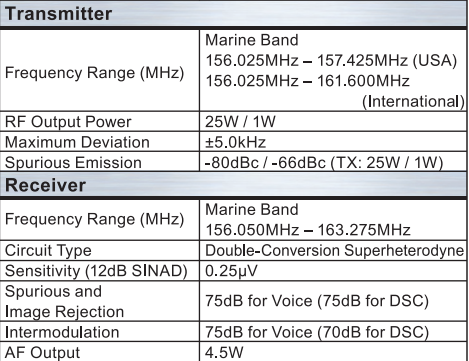Screen dimensions: 469x361
Task: Select the transmitter Frequency Range (MHz) label
Action: pyautogui.click(x=95, y=73)
